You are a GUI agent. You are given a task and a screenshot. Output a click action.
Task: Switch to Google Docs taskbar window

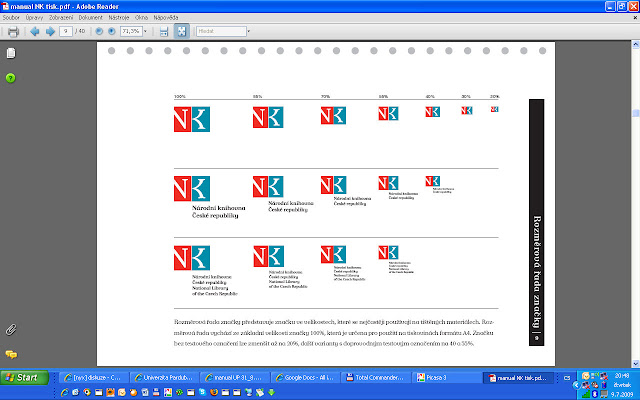click(306, 378)
